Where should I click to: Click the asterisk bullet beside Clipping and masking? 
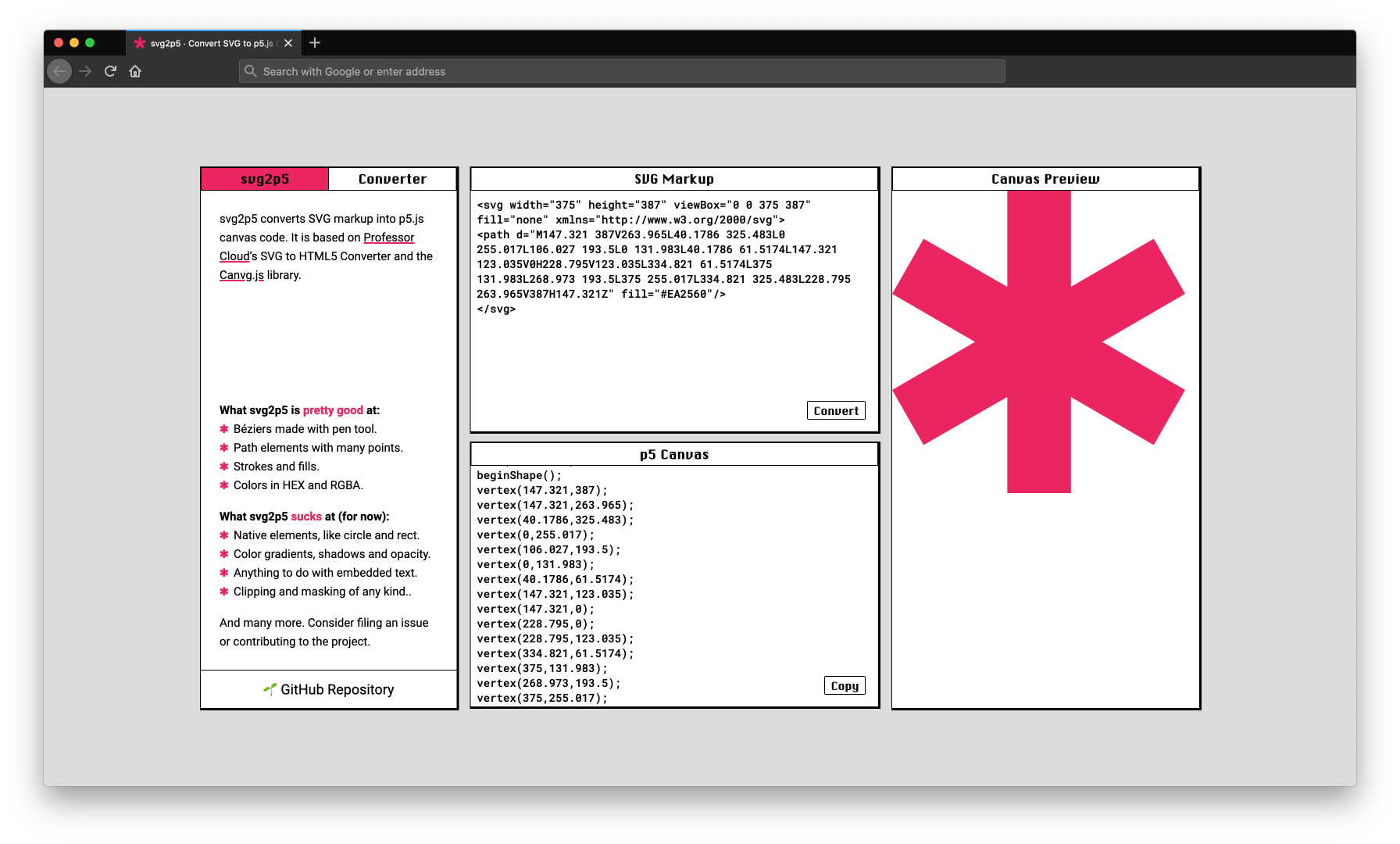click(x=224, y=592)
